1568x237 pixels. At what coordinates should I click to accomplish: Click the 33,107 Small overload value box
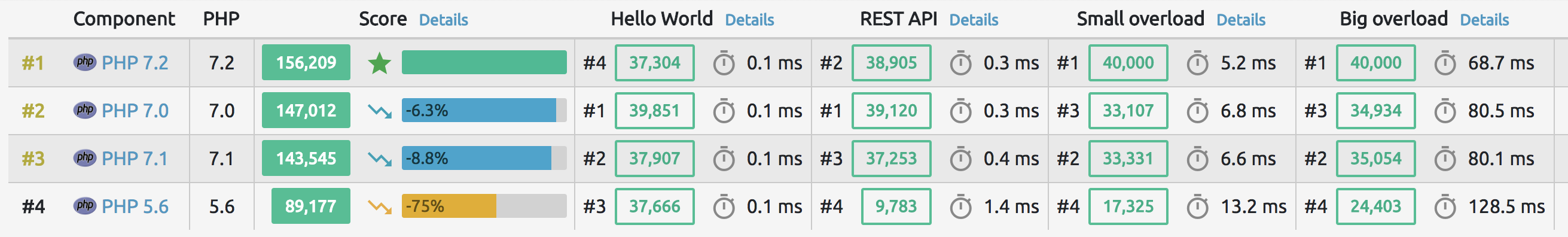point(1128,111)
